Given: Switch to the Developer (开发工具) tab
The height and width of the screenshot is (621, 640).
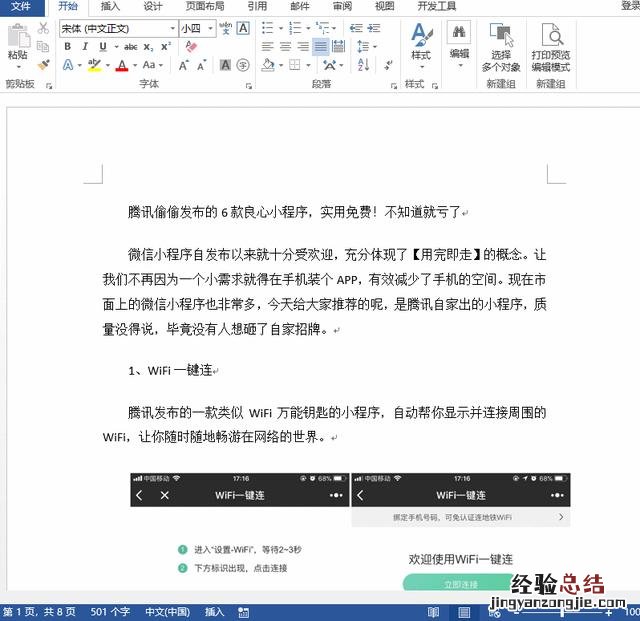Looking at the screenshot, I should pos(436,6).
